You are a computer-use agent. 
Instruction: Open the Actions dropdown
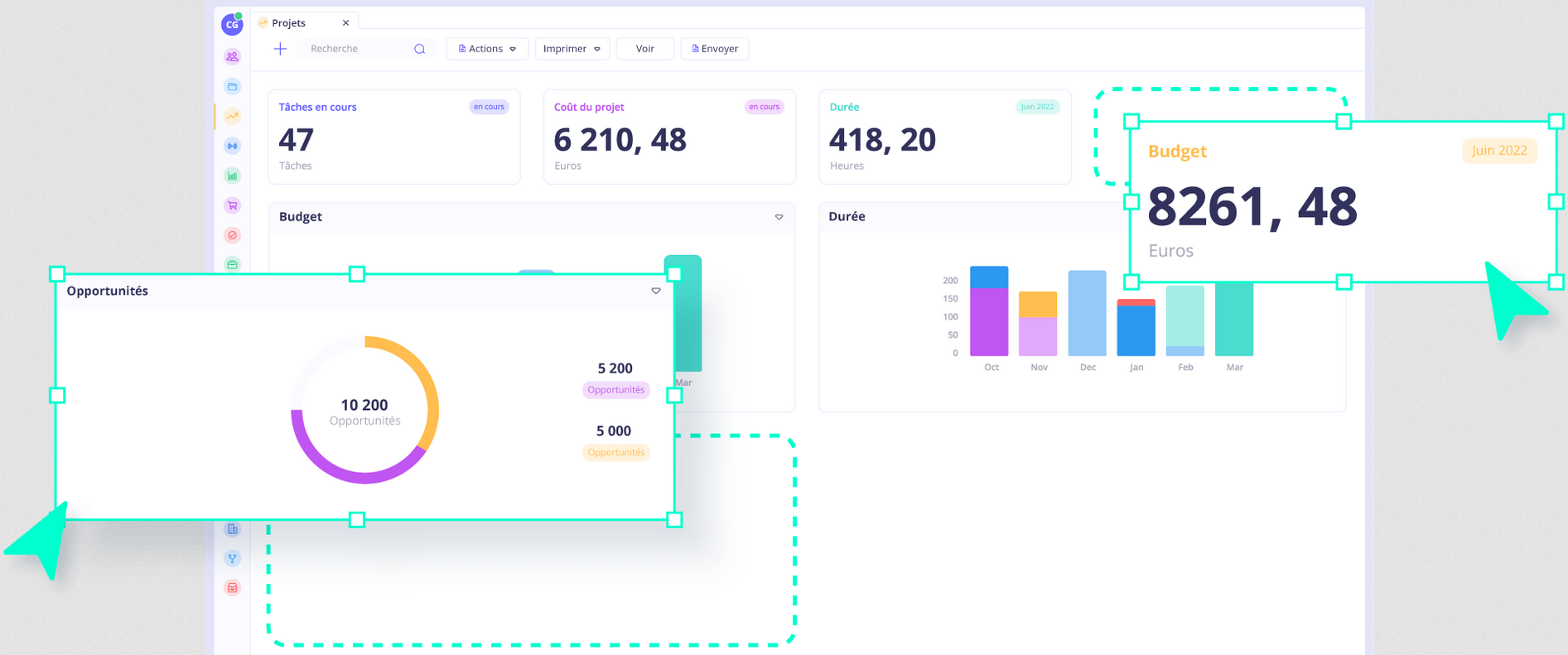click(x=487, y=49)
